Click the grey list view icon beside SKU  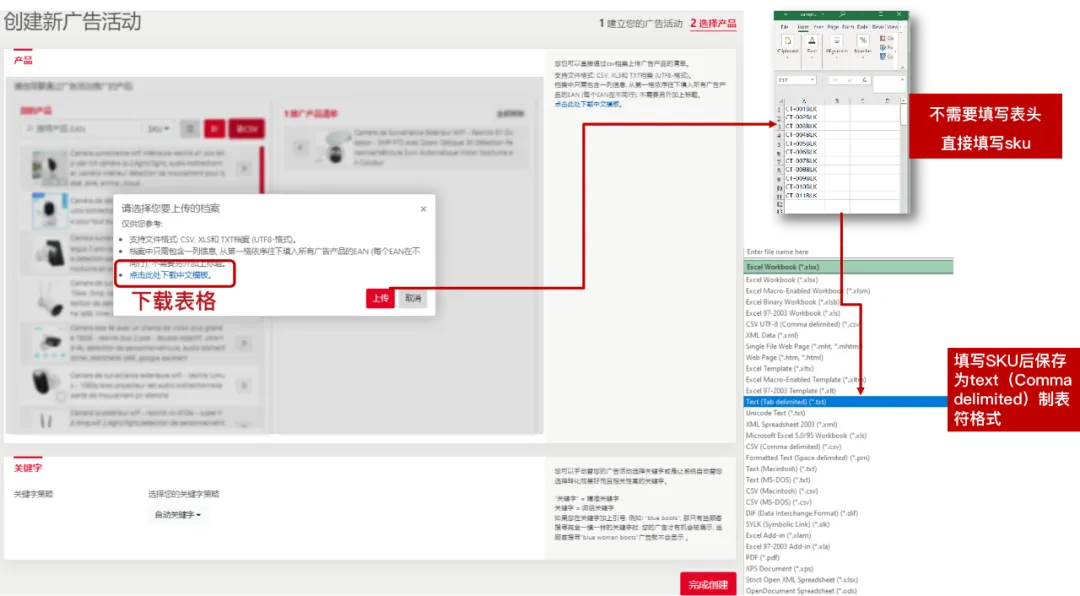point(190,129)
